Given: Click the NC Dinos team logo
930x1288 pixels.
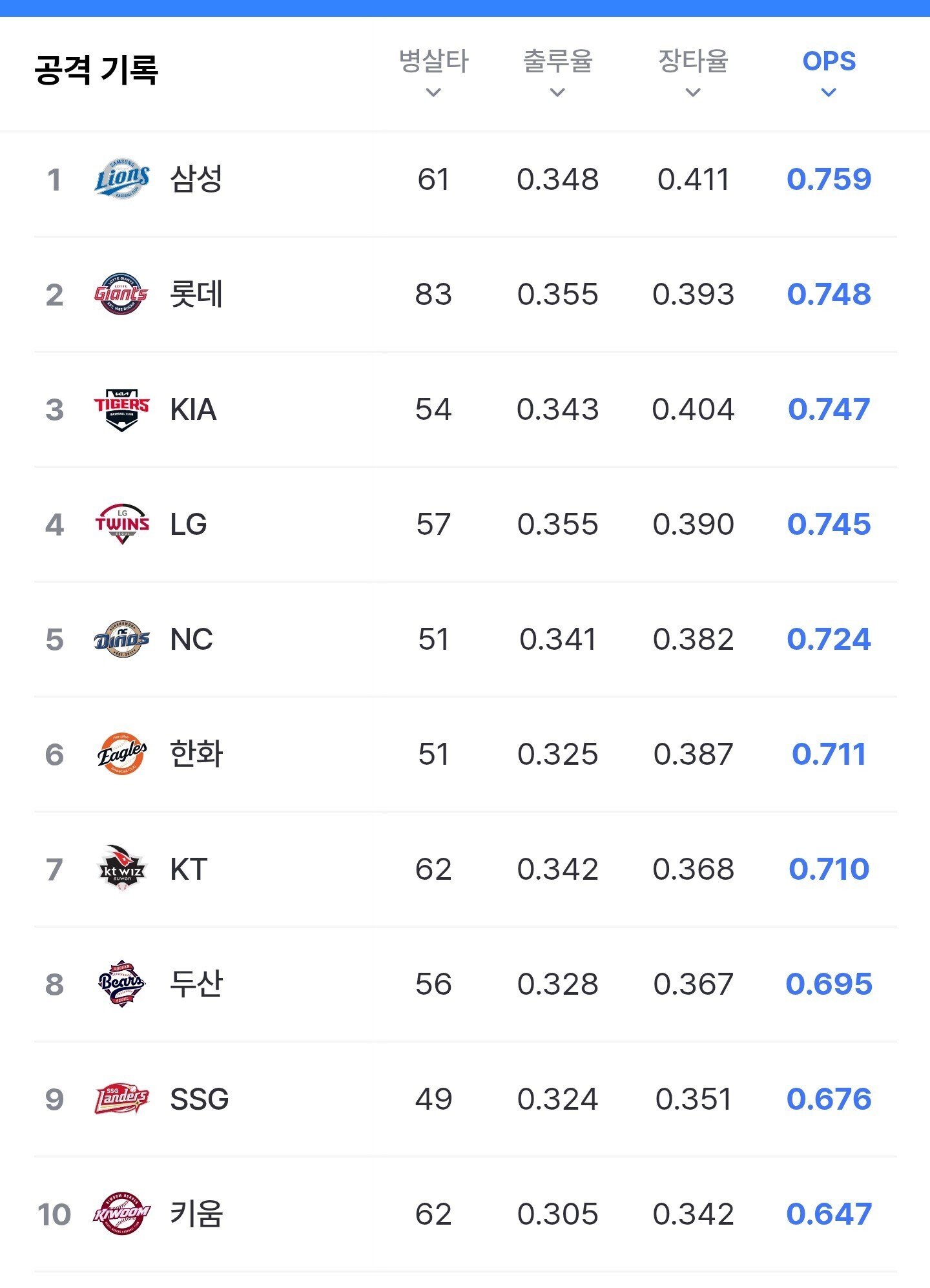Looking at the screenshot, I should pyautogui.click(x=121, y=639).
